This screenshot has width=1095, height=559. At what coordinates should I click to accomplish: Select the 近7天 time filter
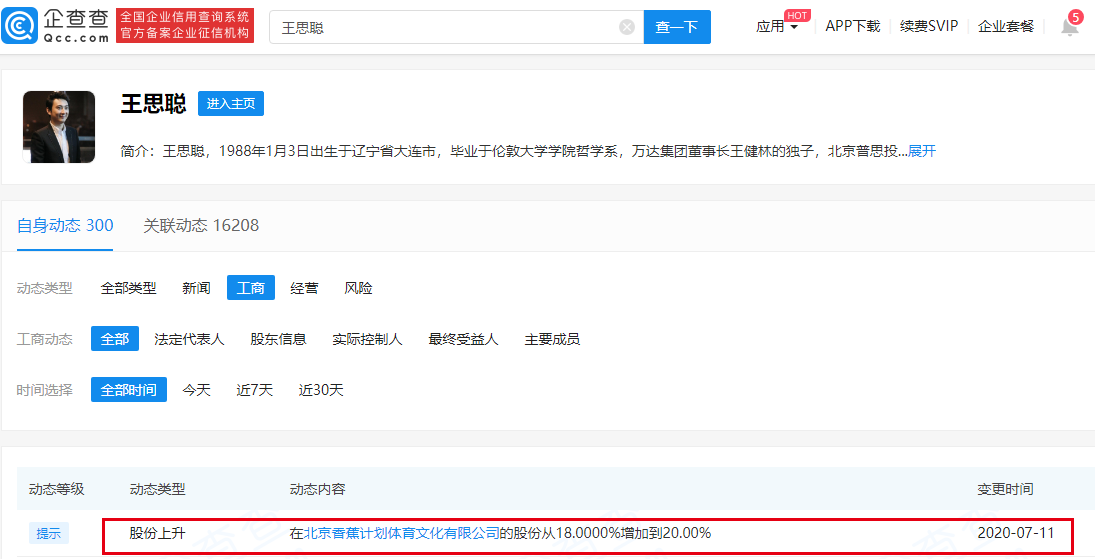tap(254, 390)
